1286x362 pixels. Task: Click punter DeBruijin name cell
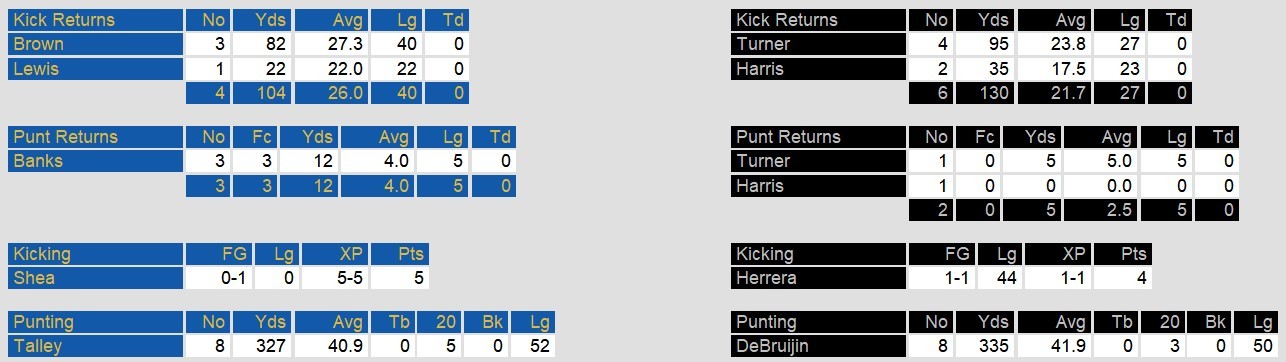point(817,346)
